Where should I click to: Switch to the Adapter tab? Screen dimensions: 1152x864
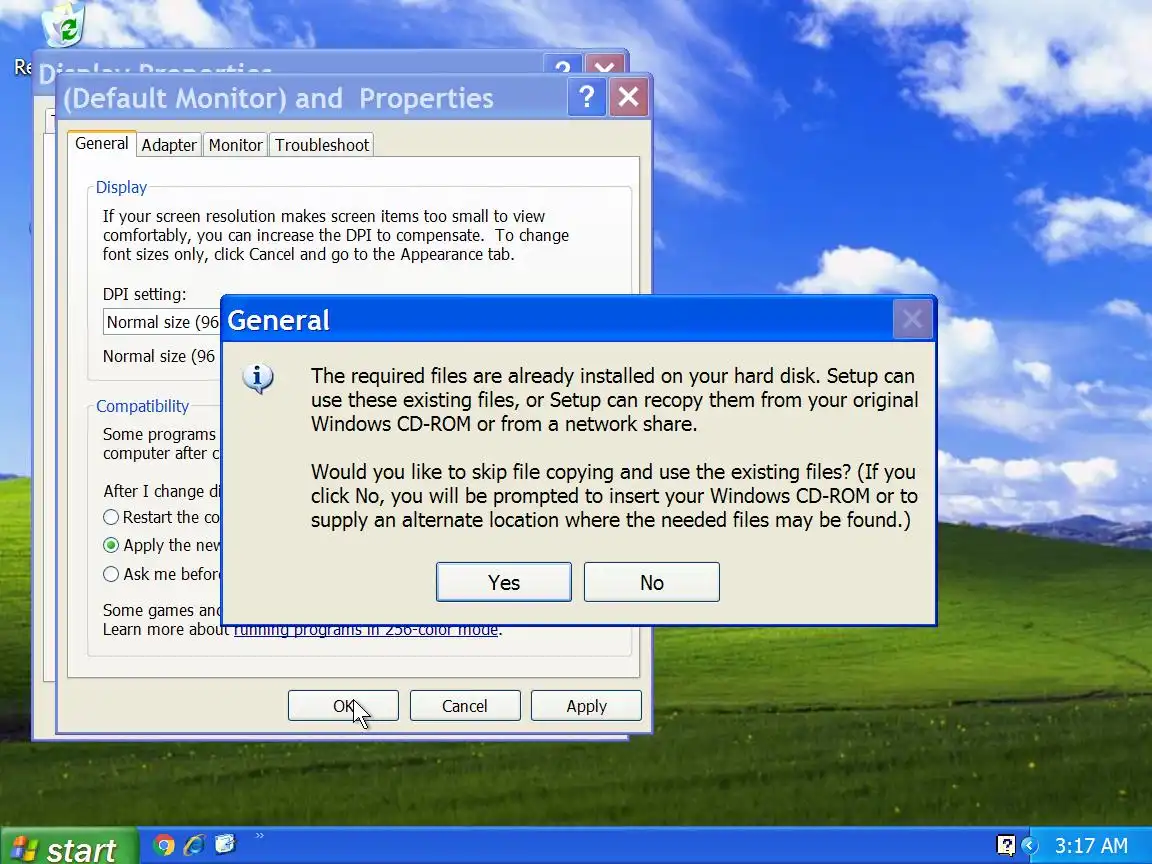[169, 145]
